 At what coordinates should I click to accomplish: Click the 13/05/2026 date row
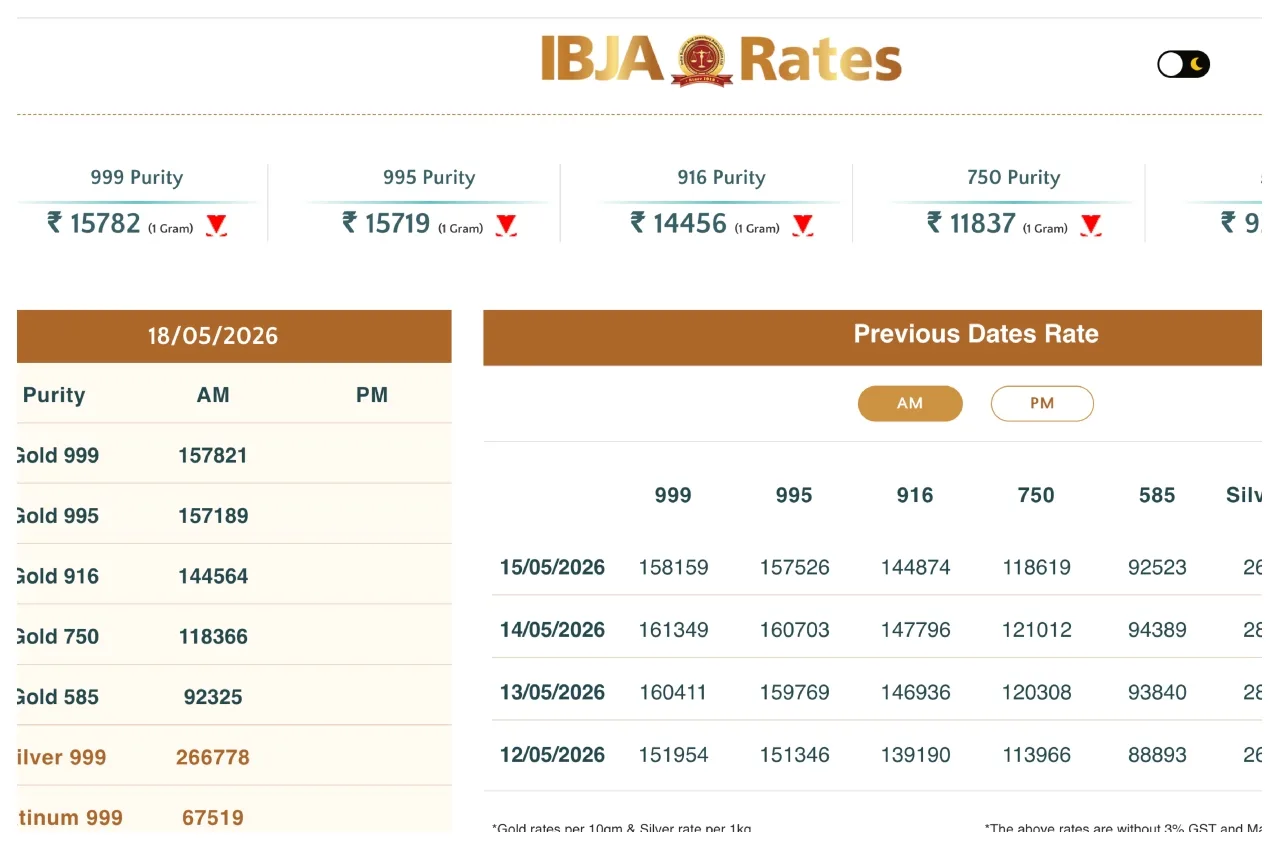(x=552, y=692)
